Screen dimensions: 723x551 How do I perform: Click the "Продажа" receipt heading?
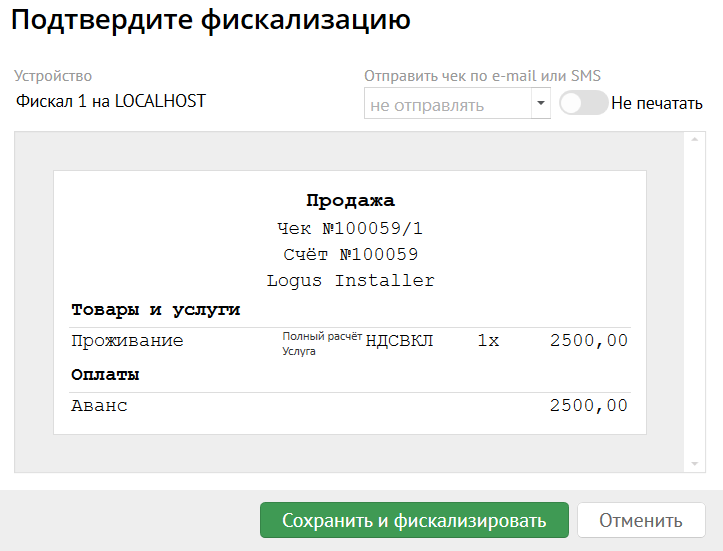click(350, 201)
